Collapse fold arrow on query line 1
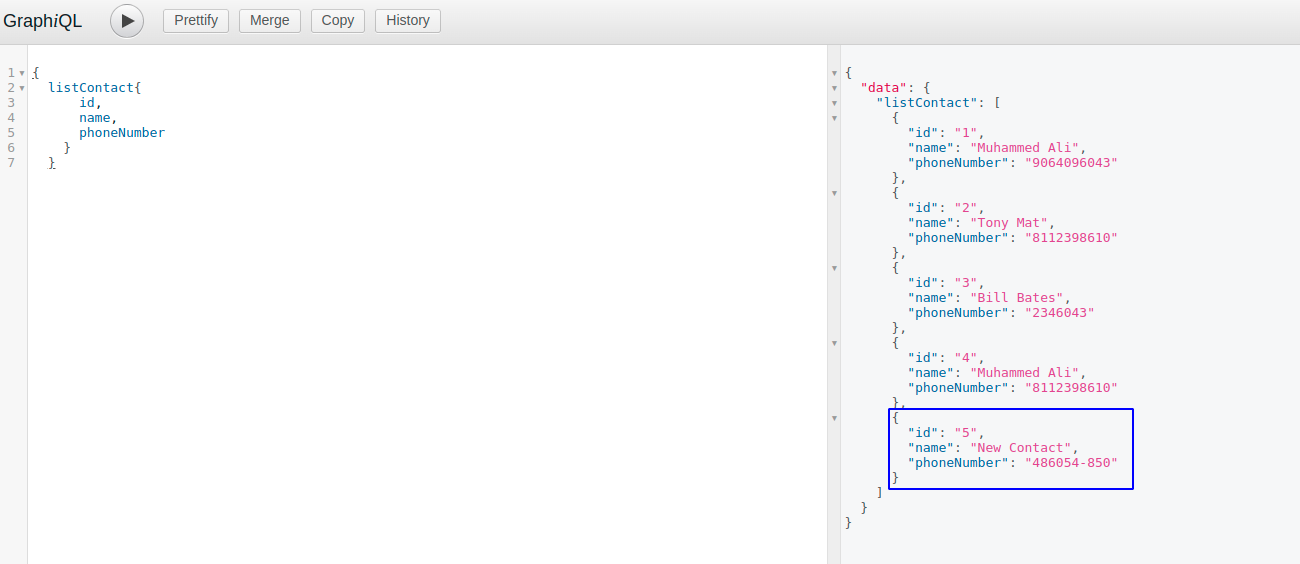This screenshot has width=1300, height=564. tap(21, 73)
